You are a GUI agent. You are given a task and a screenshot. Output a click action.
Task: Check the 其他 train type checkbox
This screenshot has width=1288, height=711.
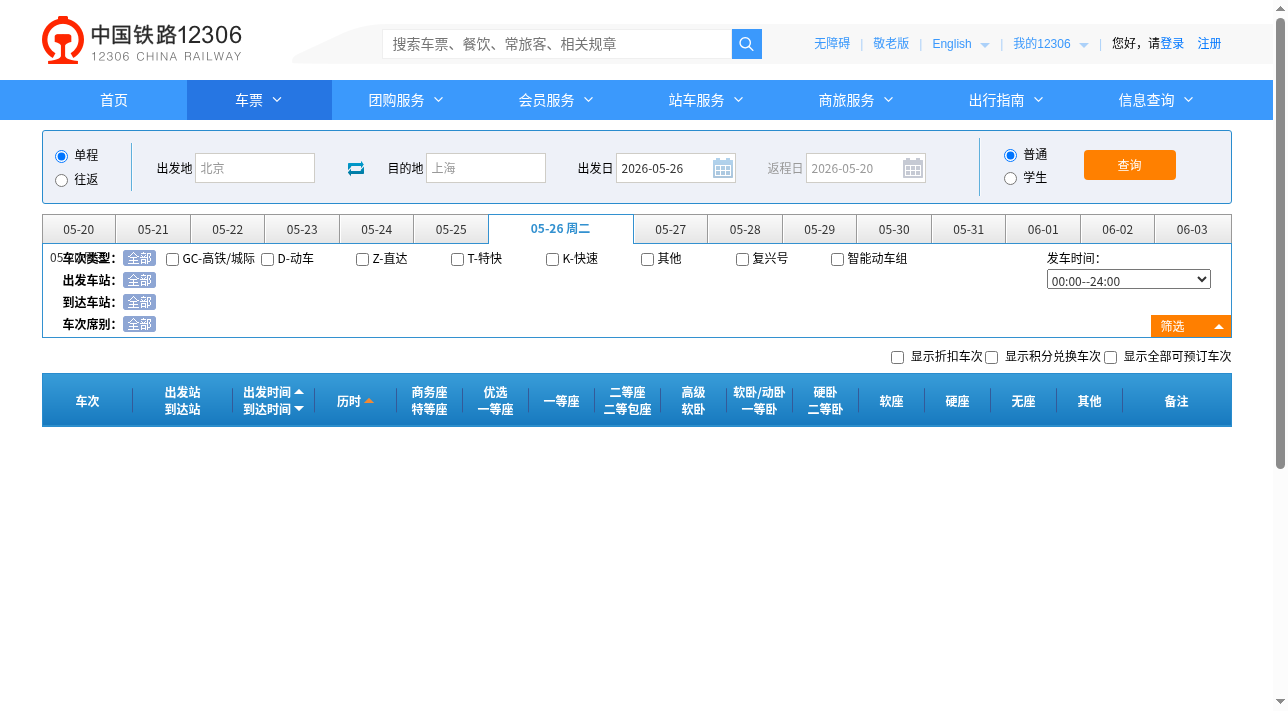(647, 259)
